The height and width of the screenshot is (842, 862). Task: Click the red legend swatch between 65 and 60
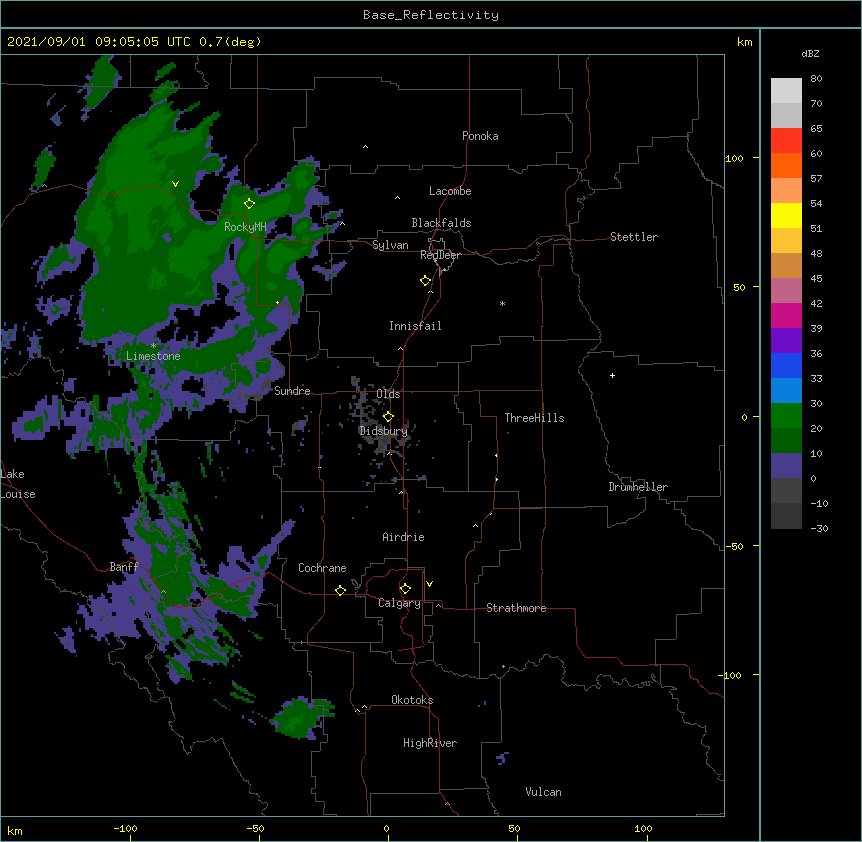[x=786, y=141]
